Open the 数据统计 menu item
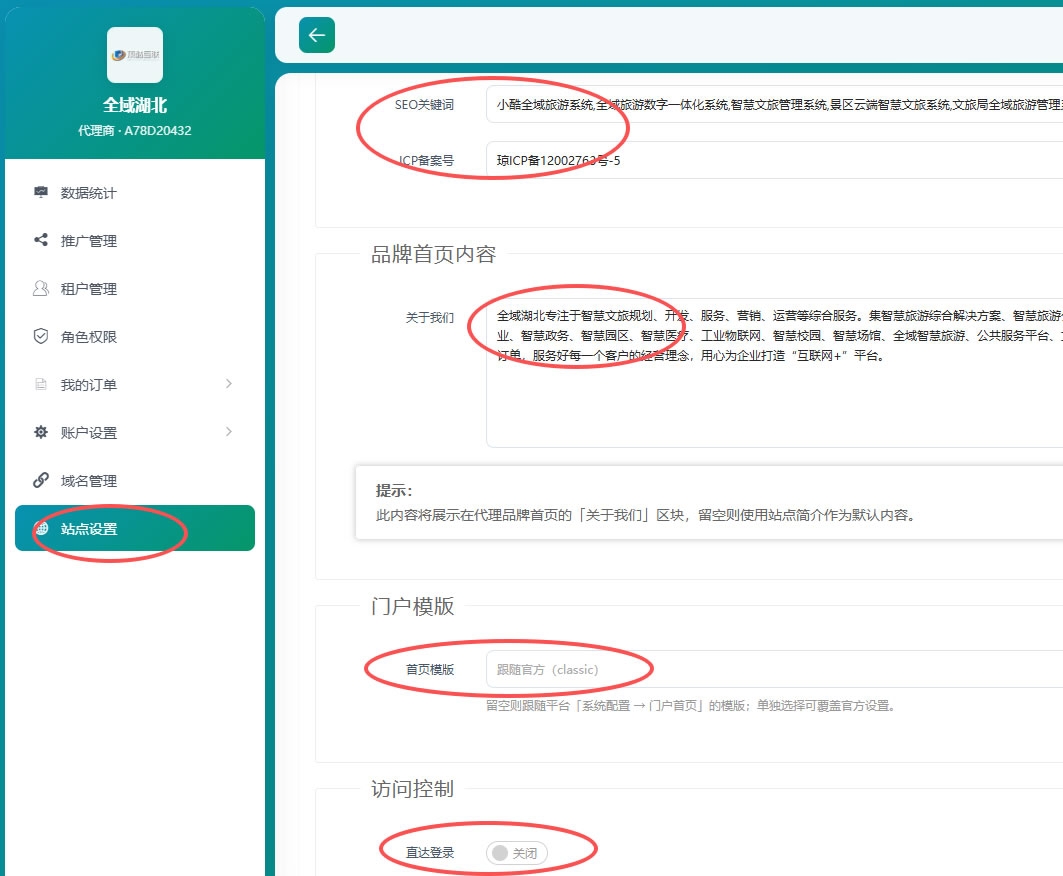 click(x=135, y=193)
